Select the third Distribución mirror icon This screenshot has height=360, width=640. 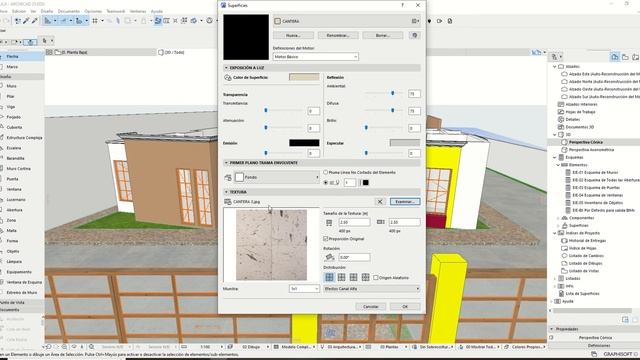coord(353,278)
